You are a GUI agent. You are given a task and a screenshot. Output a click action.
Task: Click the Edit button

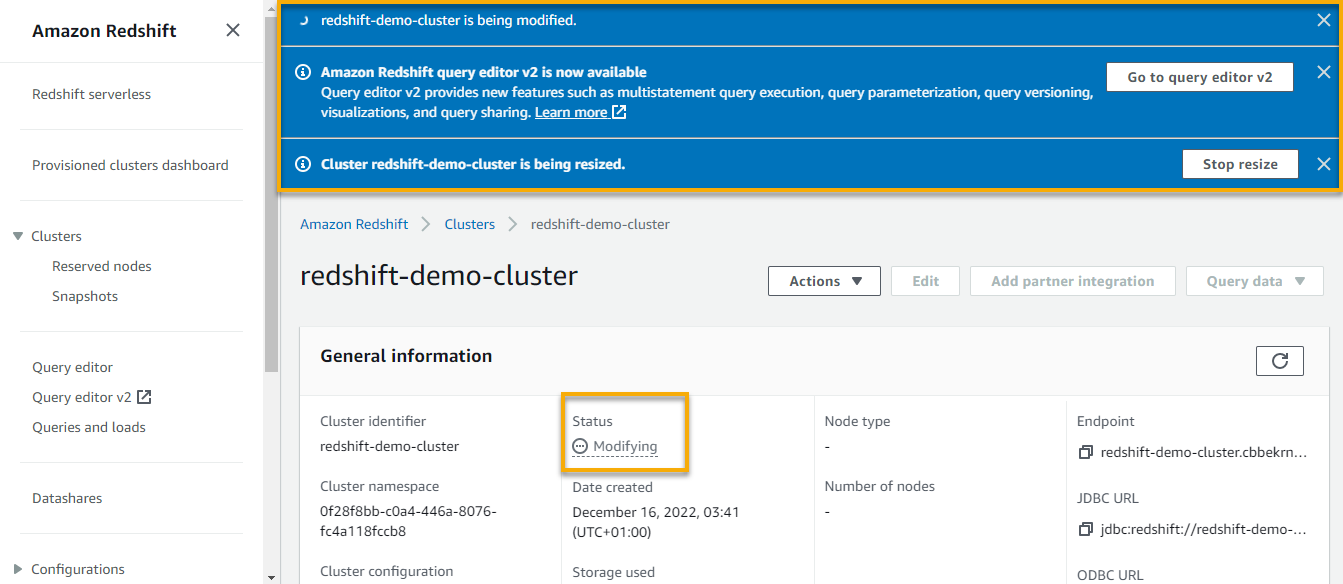pos(925,281)
